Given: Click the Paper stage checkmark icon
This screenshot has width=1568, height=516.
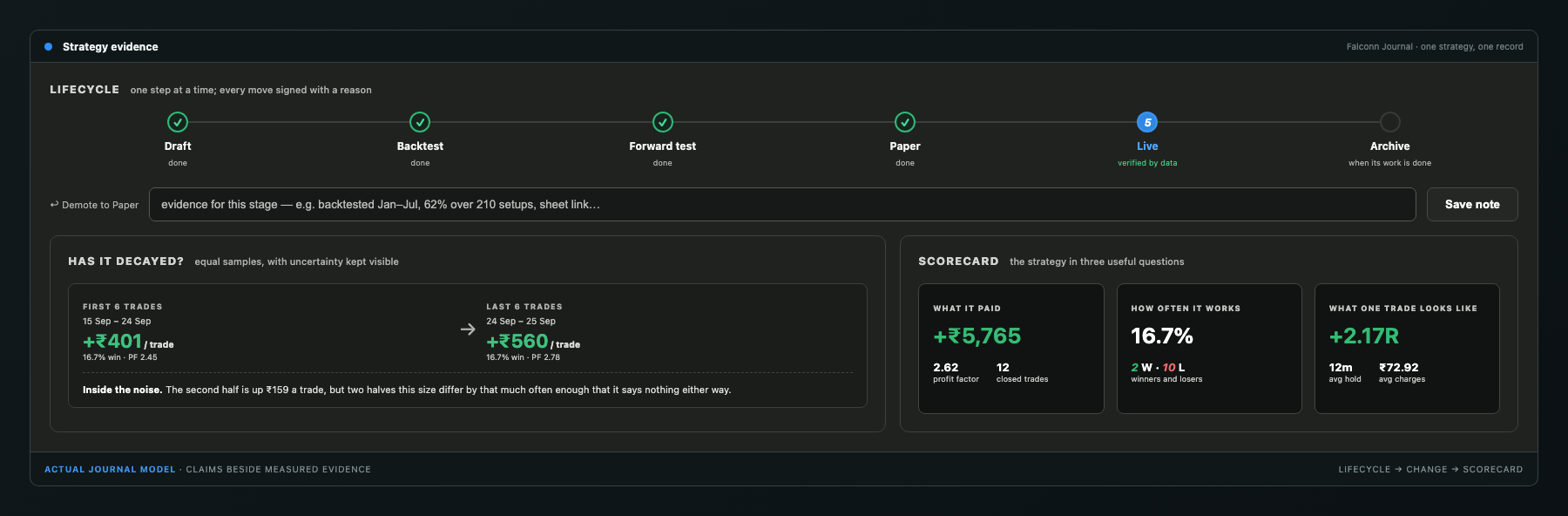Looking at the screenshot, I should (905, 122).
